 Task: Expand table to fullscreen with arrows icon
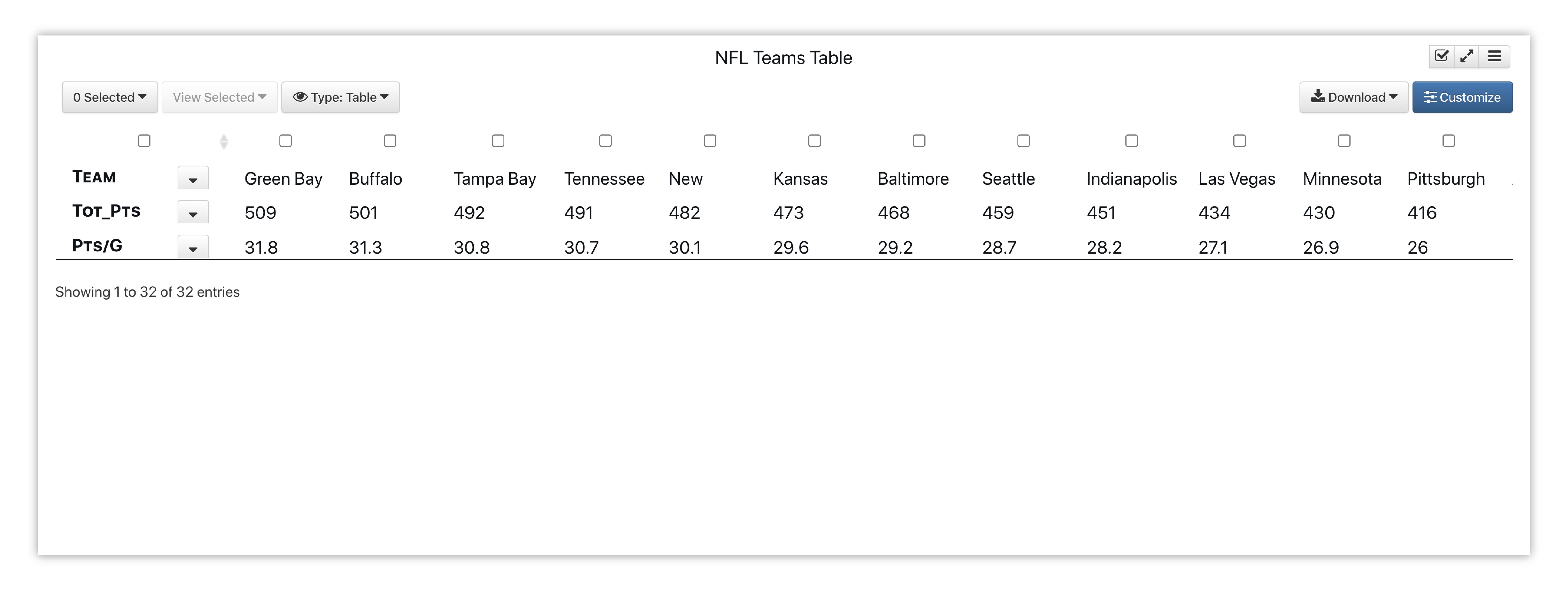coord(1467,56)
